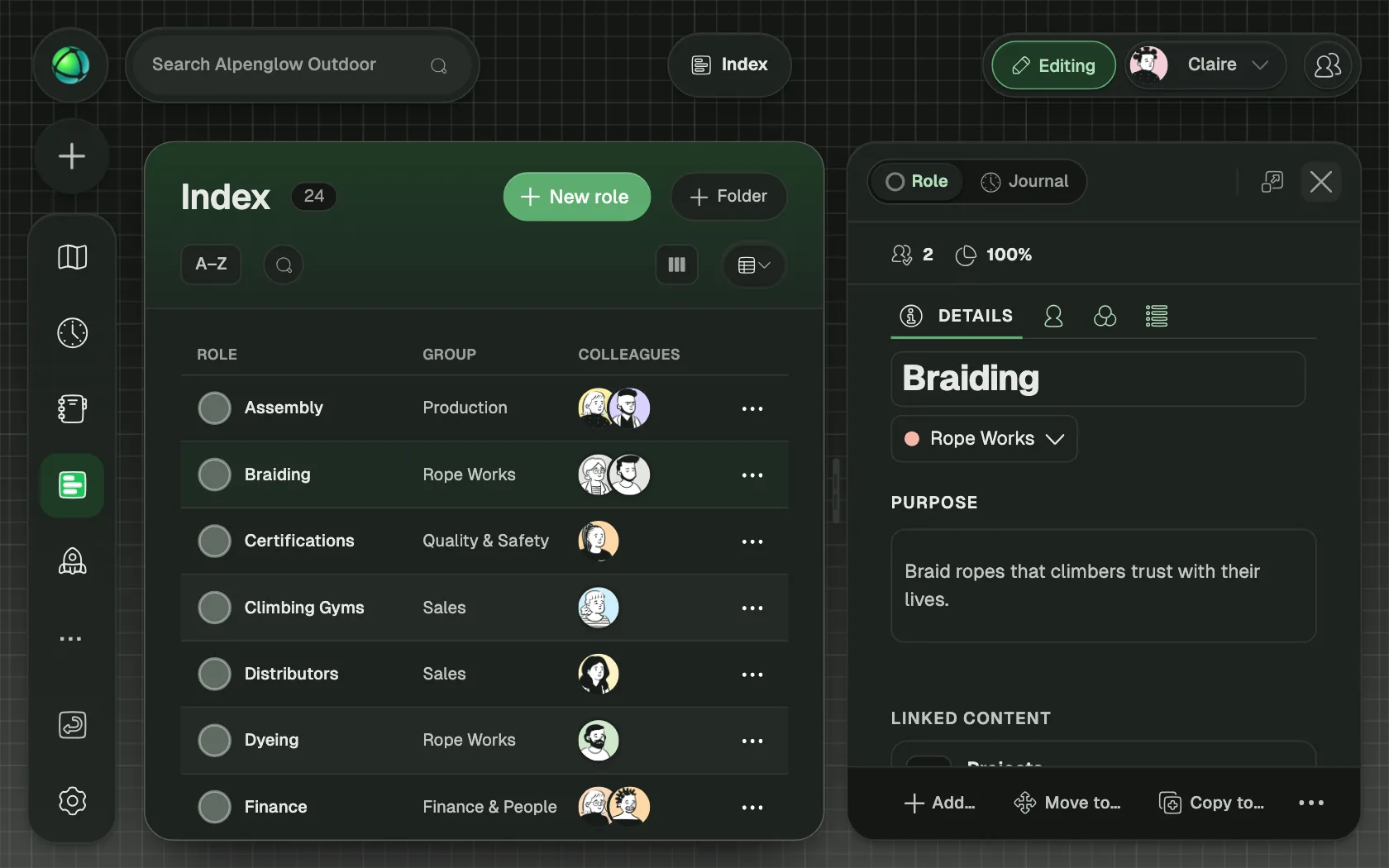
Task: Open the table view options dropdown
Action: tap(753, 265)
